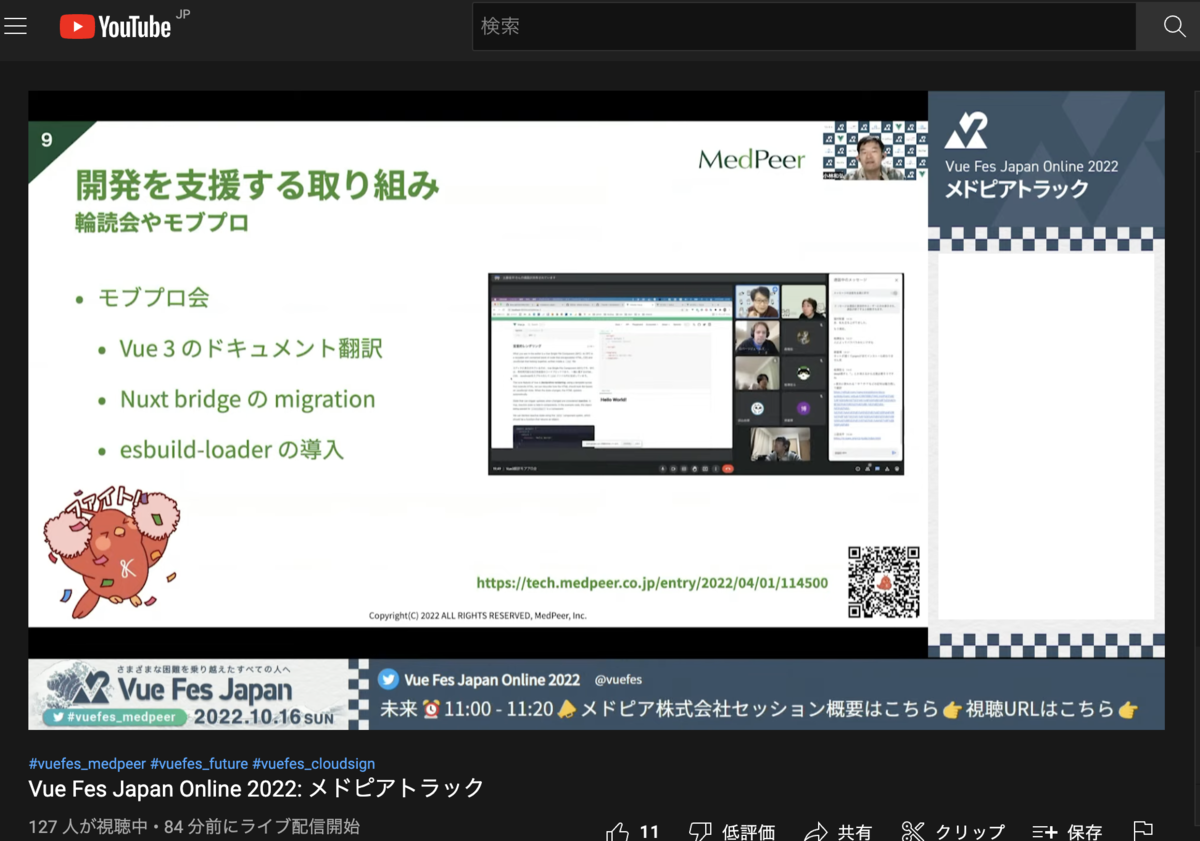Go to the YouTube home logo

tap(115, 26)
